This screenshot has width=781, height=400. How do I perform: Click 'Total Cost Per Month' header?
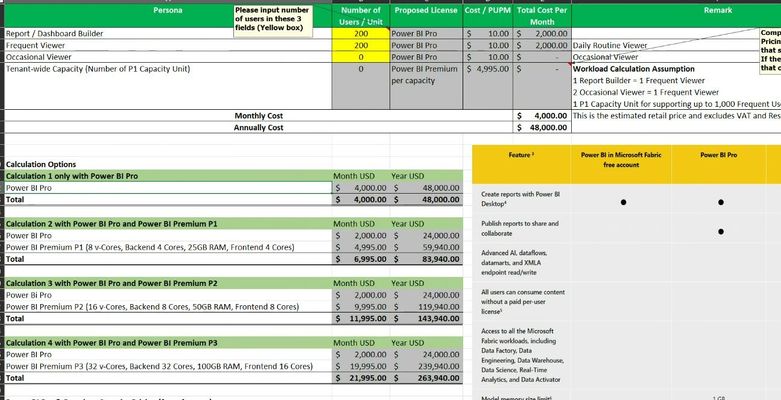[542, 15]
